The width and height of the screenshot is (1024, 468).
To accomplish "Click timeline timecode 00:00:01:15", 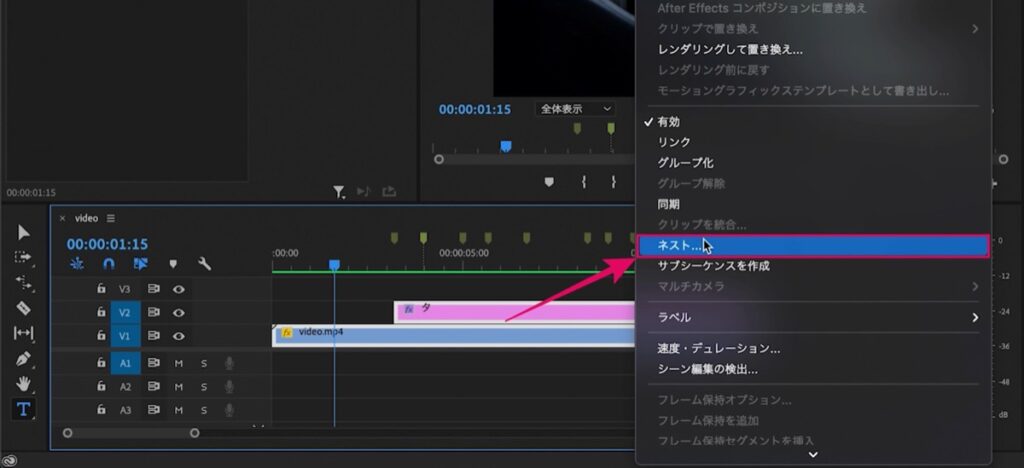I will coord(107,244).
